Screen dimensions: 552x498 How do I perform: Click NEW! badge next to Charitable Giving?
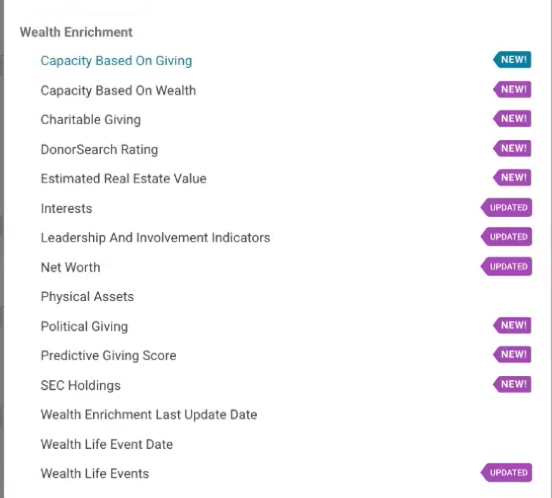pyautogui.click(x=512, y=118)
